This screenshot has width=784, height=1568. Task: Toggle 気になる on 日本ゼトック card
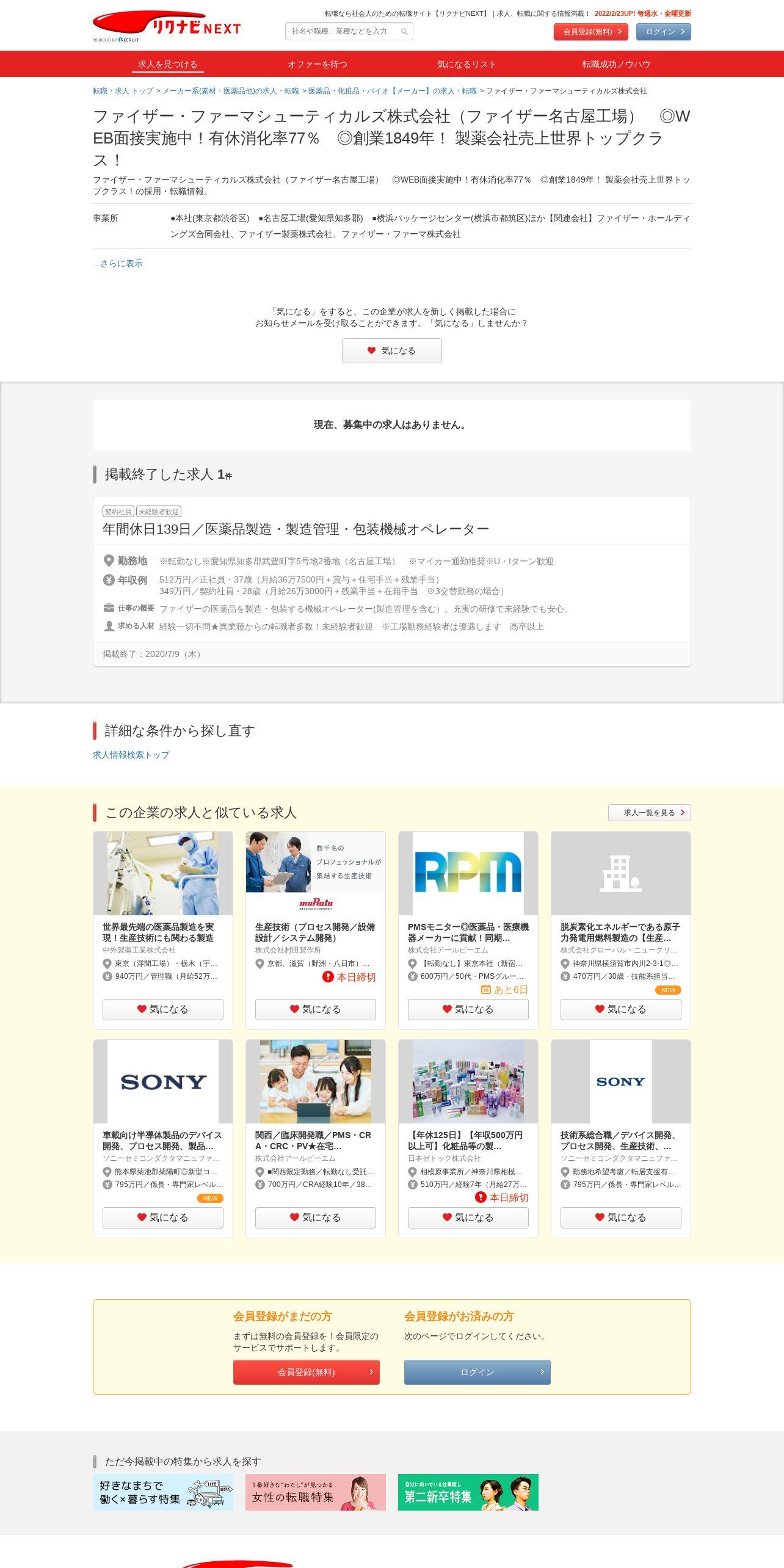[468, 1218]
